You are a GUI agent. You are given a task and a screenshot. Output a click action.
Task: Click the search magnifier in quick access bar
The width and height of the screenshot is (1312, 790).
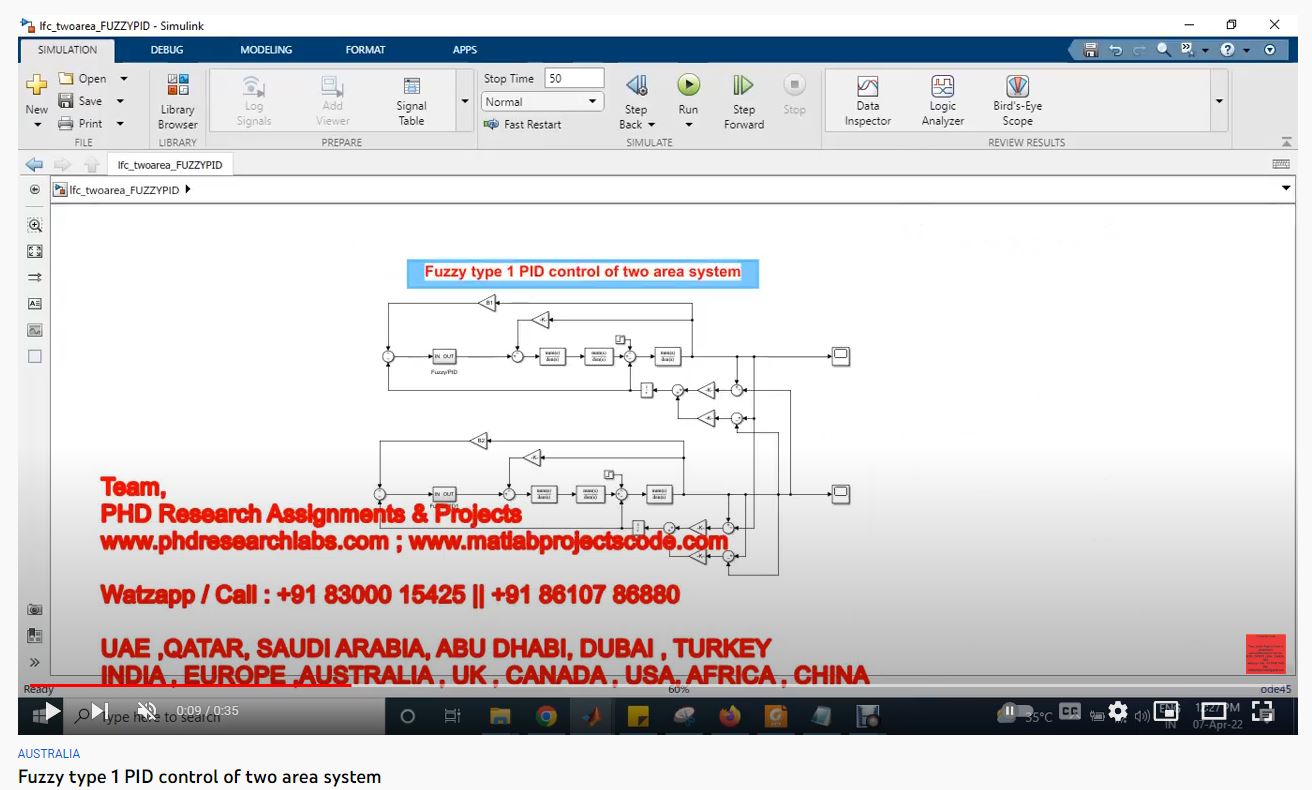(1163, 49)
